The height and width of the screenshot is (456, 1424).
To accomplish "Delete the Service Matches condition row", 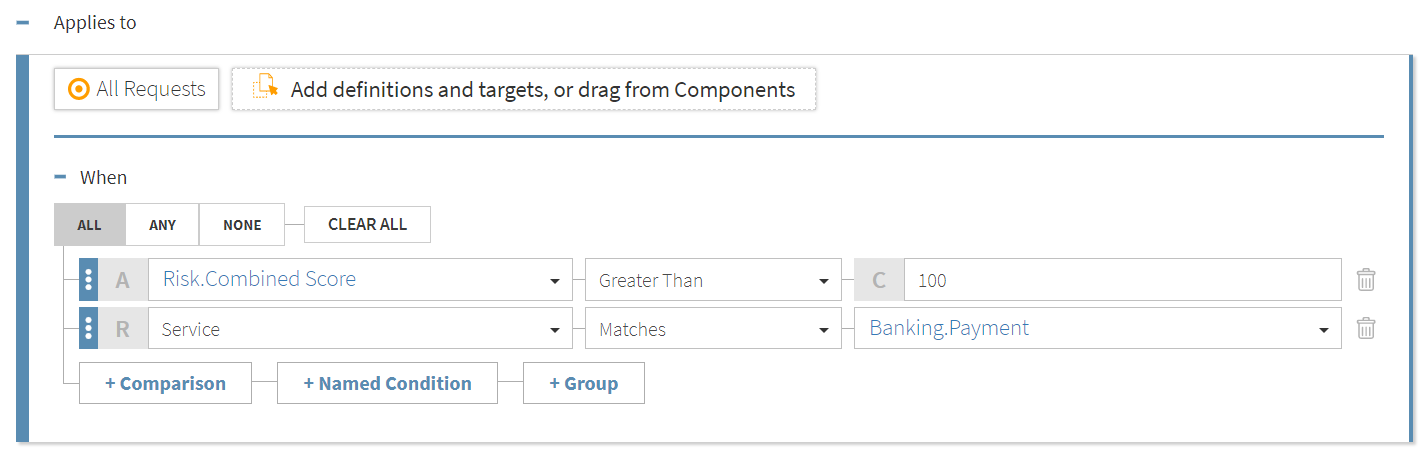I will point(1366,328).
